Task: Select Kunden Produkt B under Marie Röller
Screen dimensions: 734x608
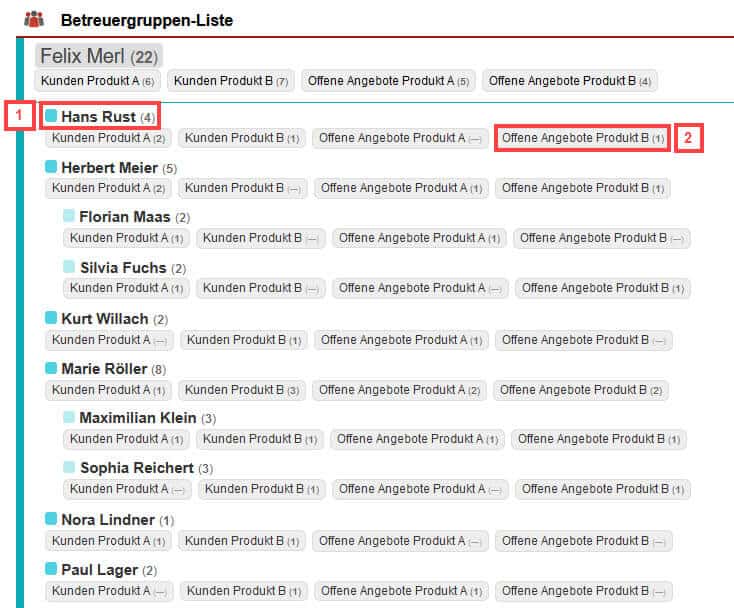Action: 241,390
